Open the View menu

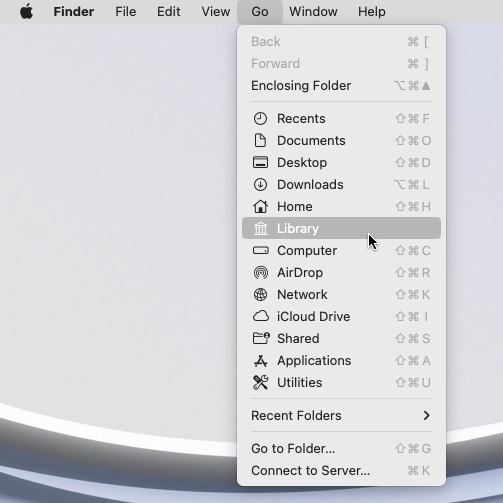[216, 12]
